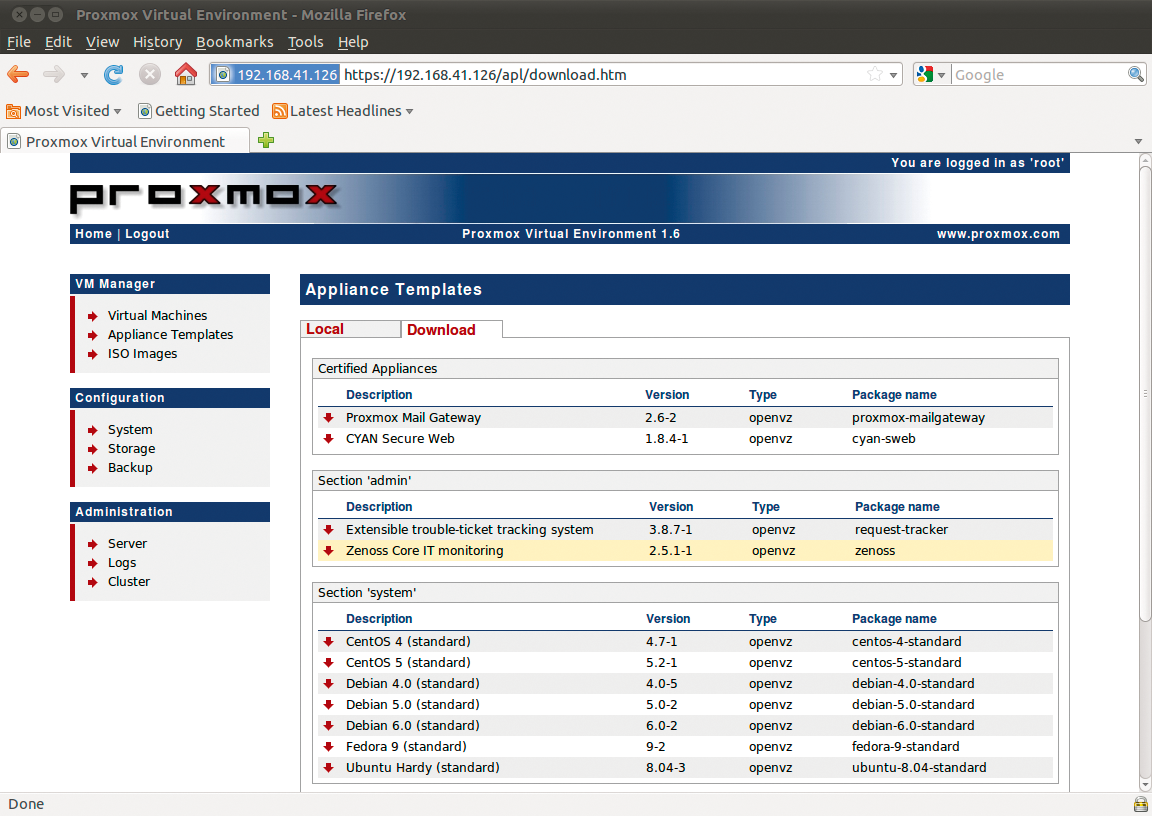The width and height of the screenshot is (1152, 816).
Task: Open a new browser tab with the plus icon
Action: click(266, 141)
